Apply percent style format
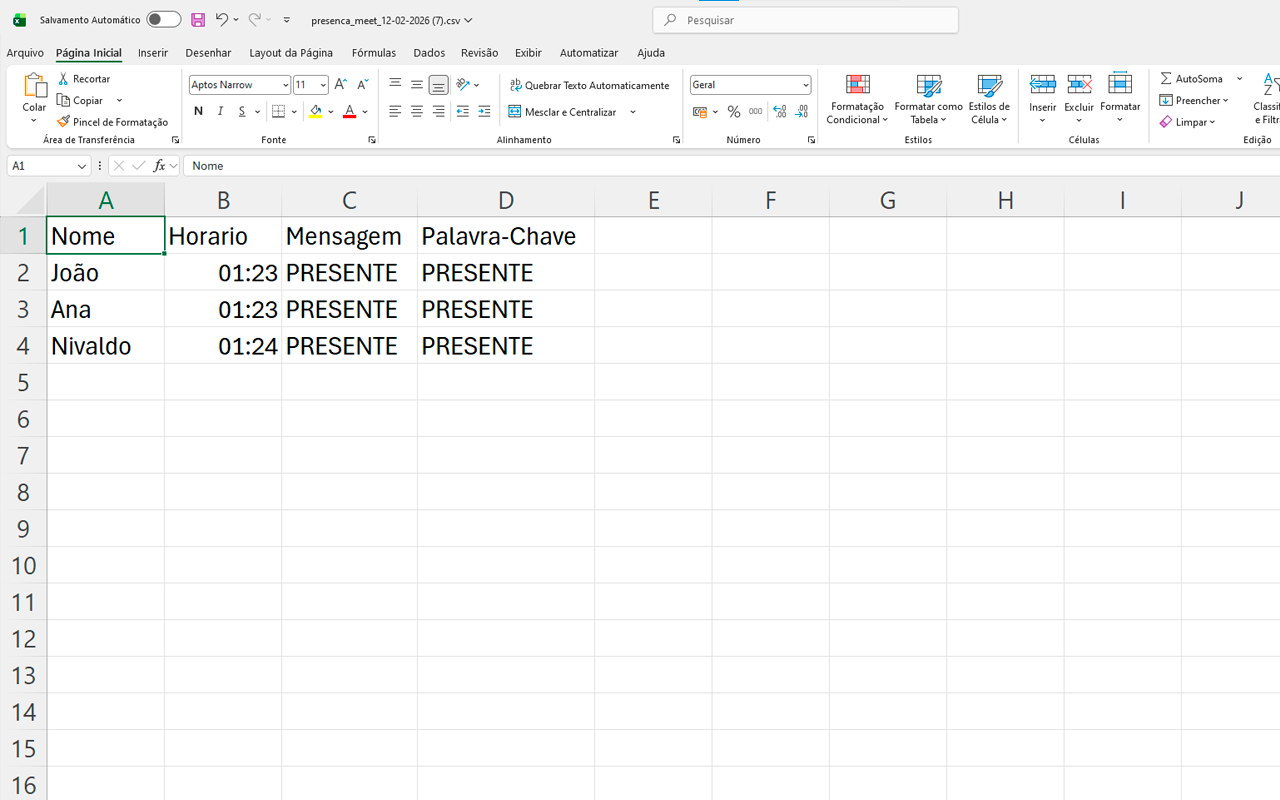Image resolution: width=1280 pixels, height=800 pixels. click(x=734, y=112)
